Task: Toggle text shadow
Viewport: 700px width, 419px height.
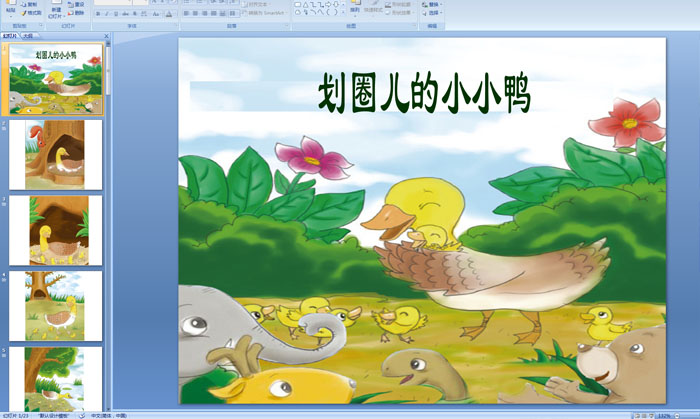Action: coord(135,14)
